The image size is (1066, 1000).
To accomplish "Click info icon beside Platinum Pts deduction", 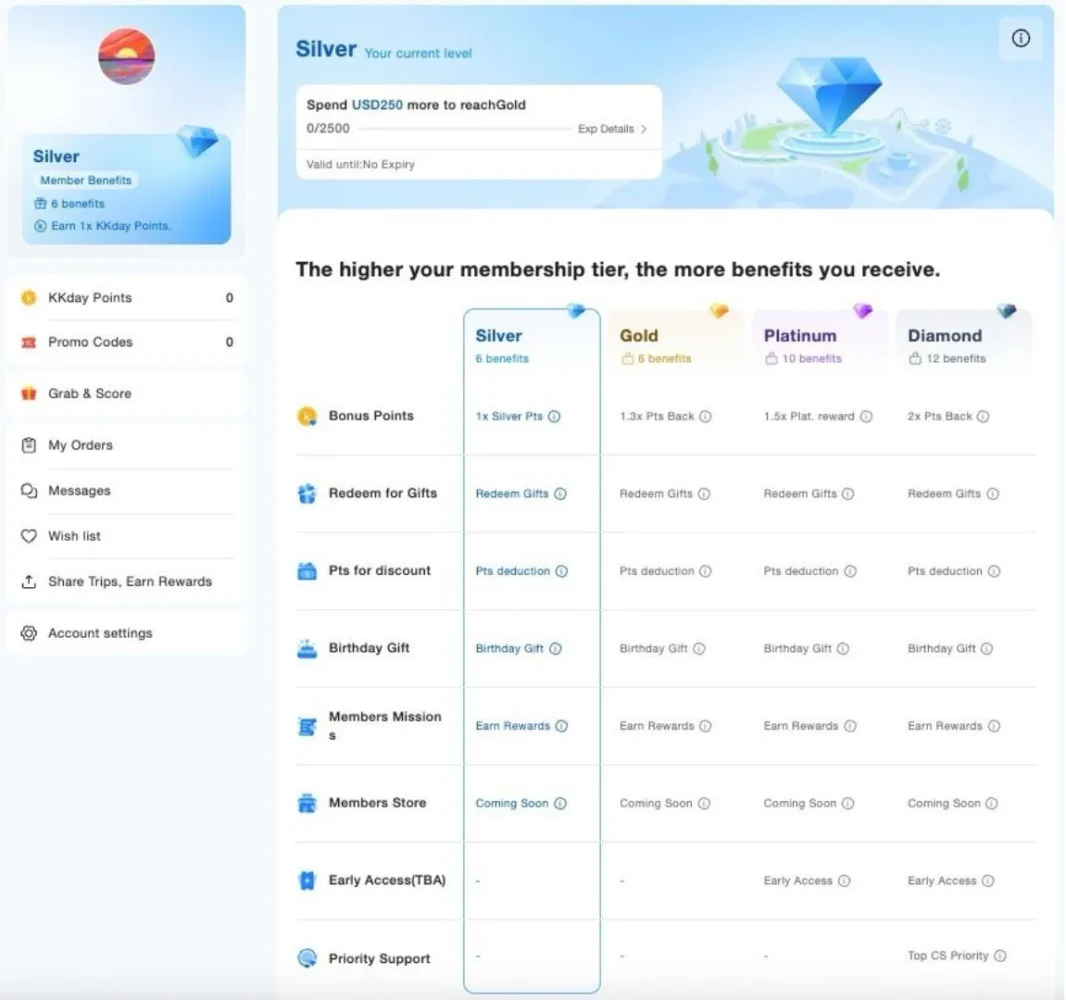I will pyautogui.click(x=850, y=571).
